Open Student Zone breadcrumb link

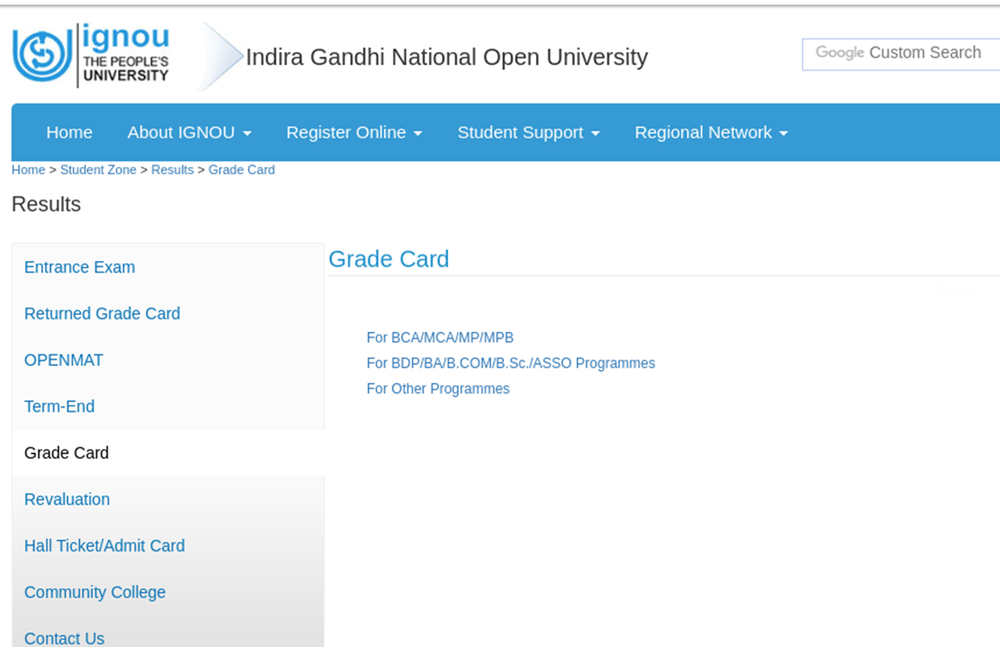[x=98, y=170]
